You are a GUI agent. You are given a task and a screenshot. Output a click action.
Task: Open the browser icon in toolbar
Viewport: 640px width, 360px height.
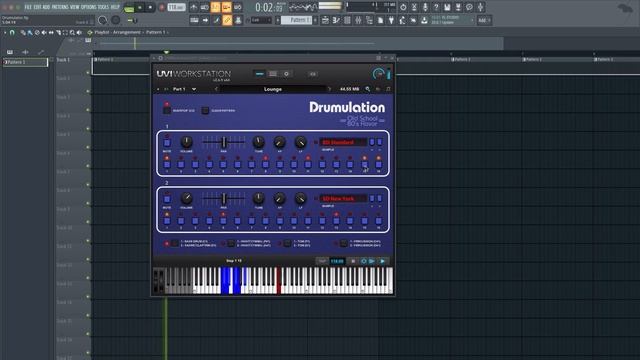[369, 20]
